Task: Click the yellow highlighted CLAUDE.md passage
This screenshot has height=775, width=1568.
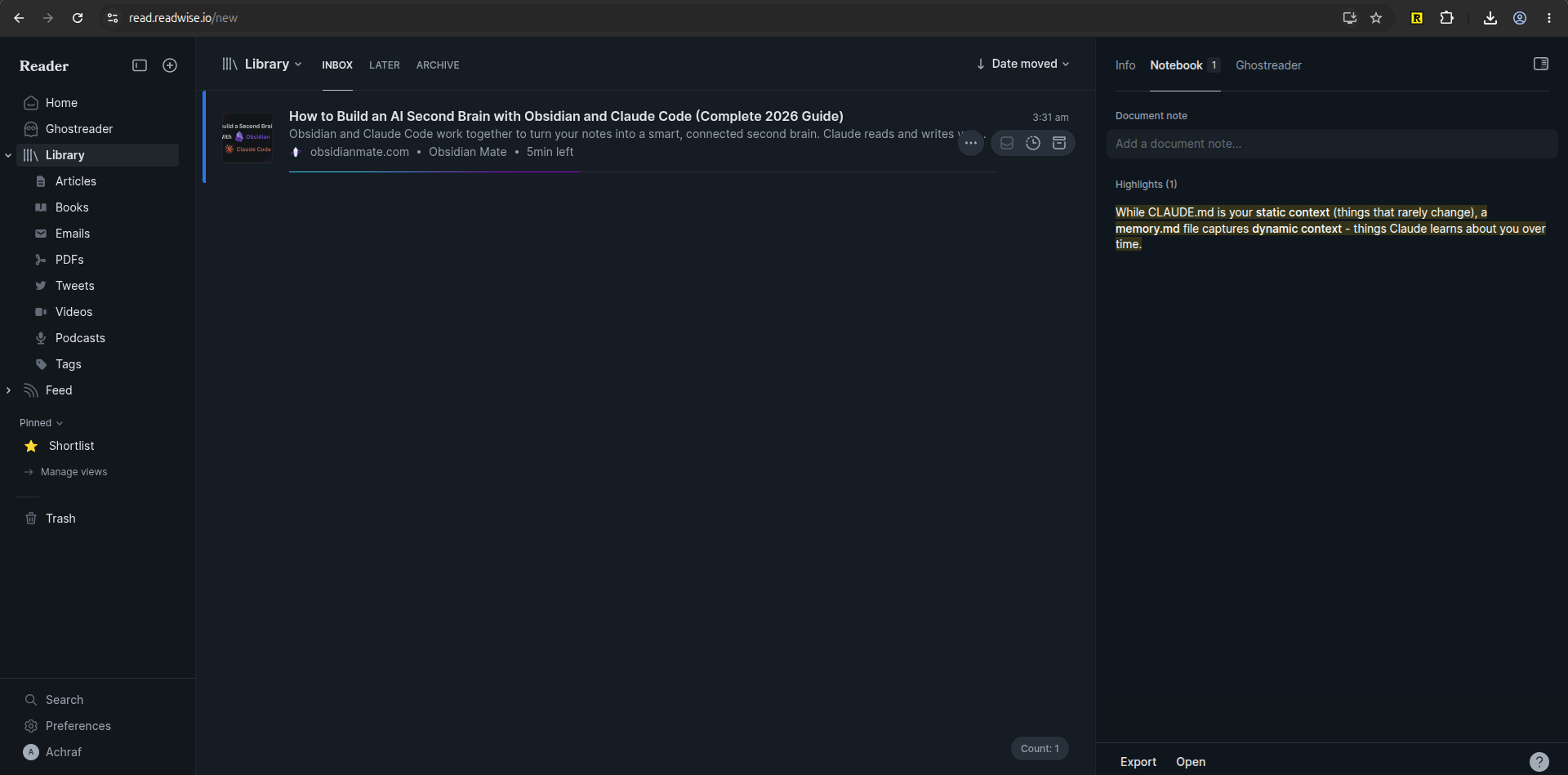Action: coord(1330,228)
